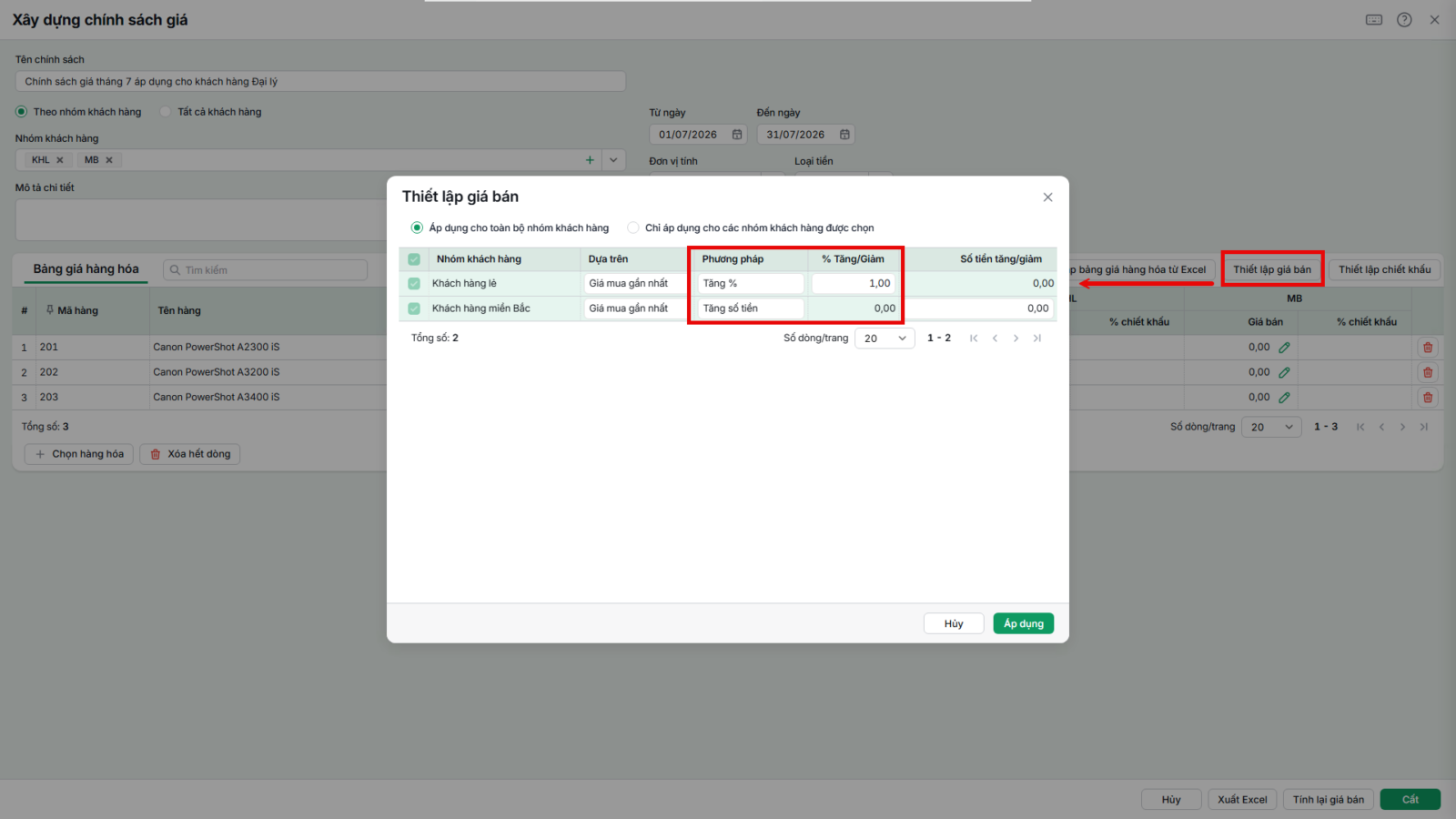Click Chọn hàng hóa button
The image size is (1456, 819).
click(x=79, y=454)
